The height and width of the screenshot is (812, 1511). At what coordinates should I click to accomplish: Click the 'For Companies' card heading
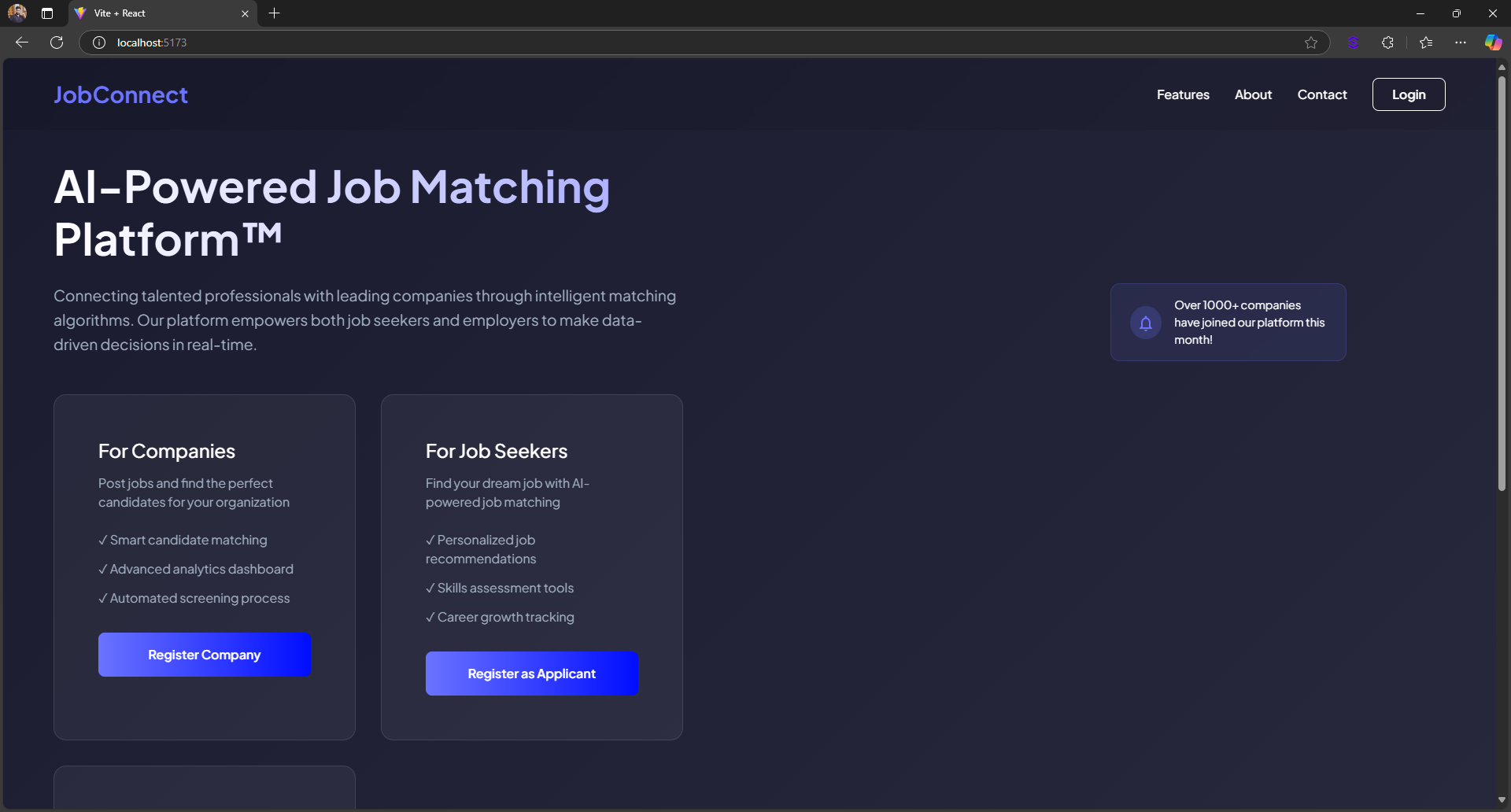(167, 451)
